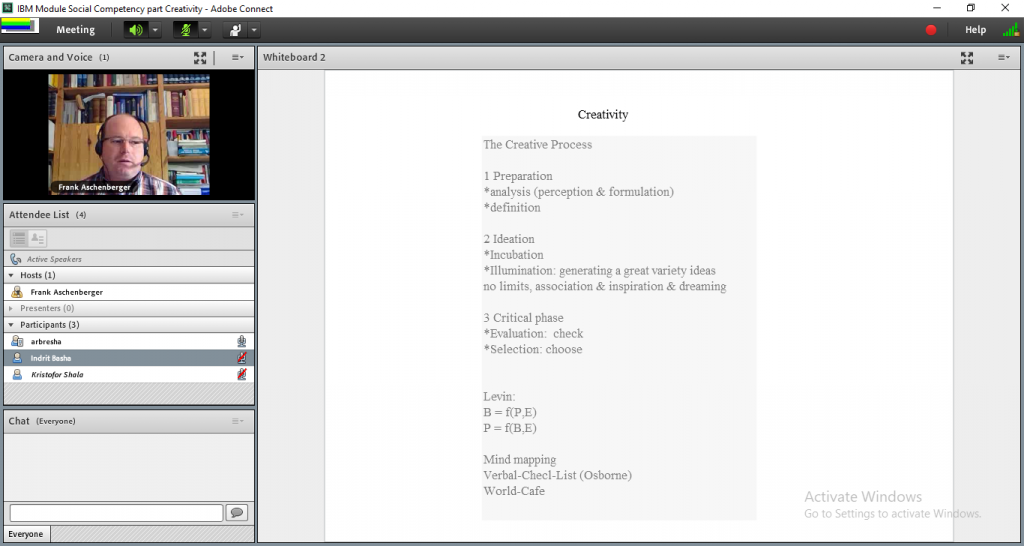Open the Chat pod options menu
Image resolution: width=1024 pixels, height=546 pixels.
click(238, 421)
